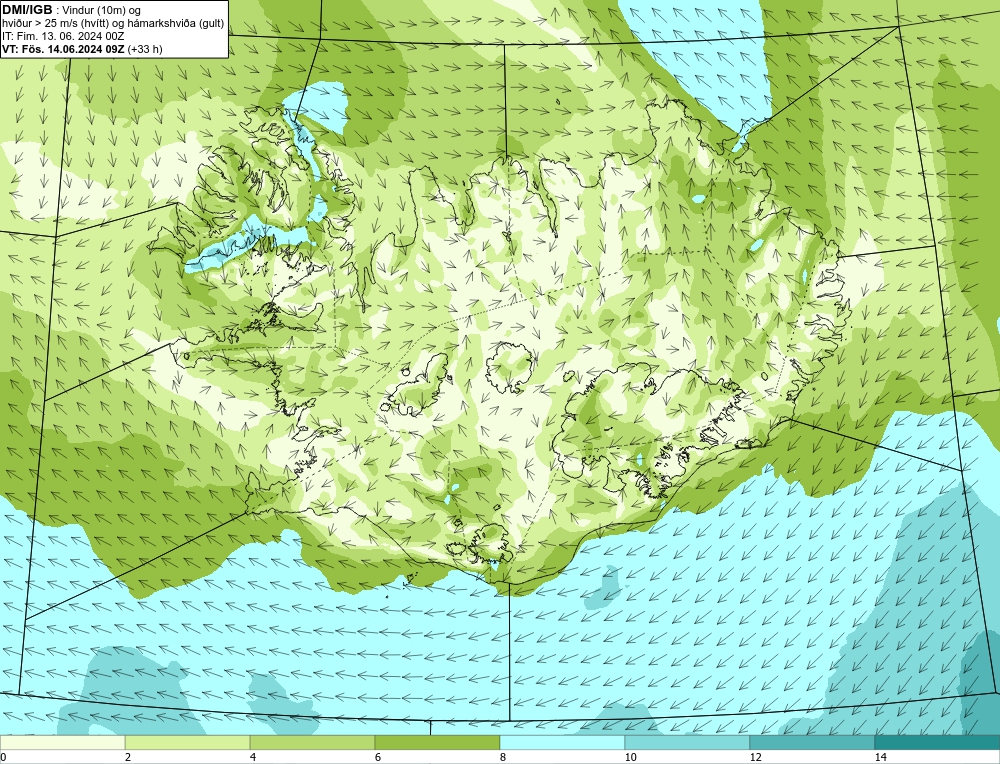Click the 'IT: Fim. 13. 06. 2024 00Z' line

tap(63, 36)
